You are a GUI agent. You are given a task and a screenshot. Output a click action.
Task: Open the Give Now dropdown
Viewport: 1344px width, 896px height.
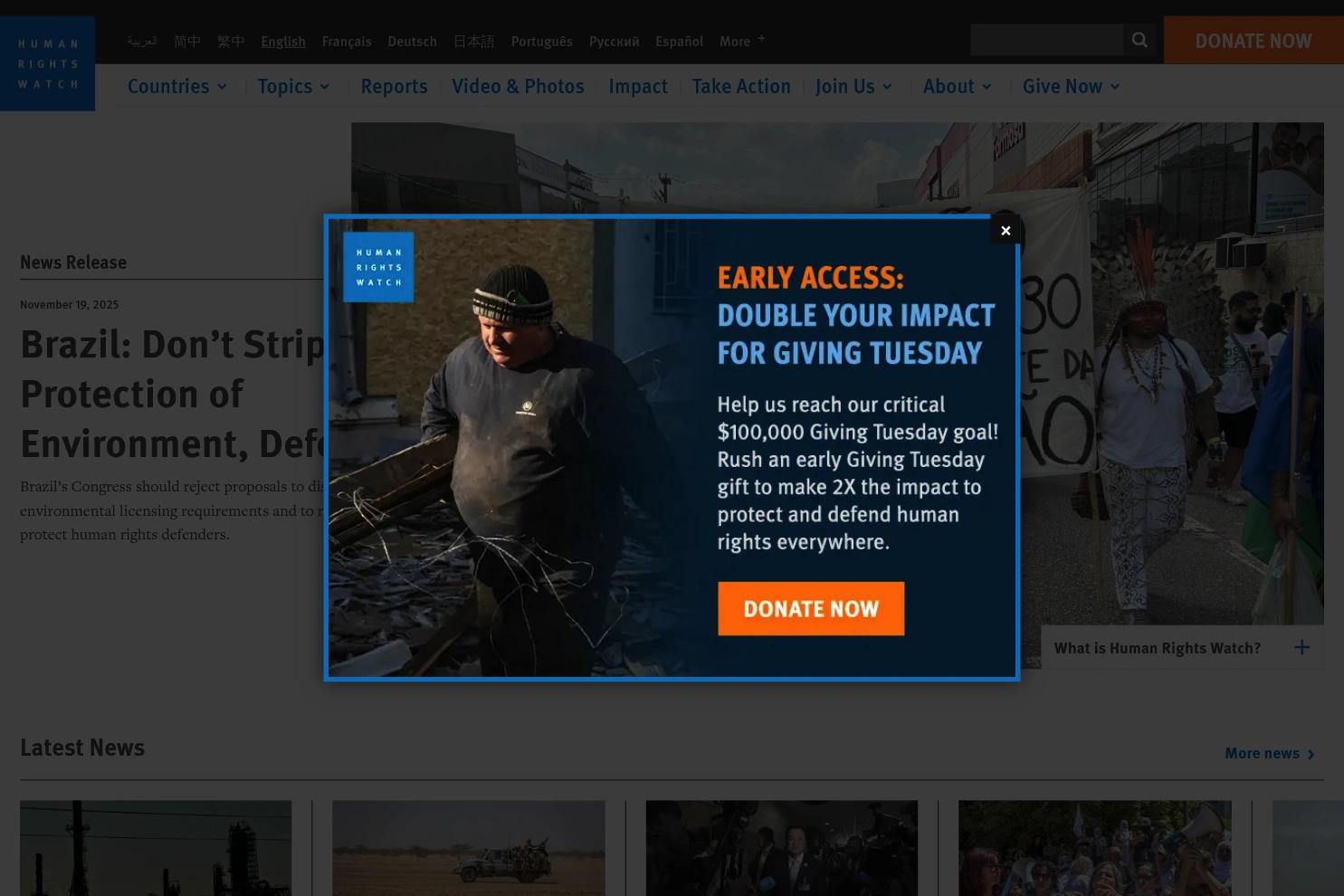pos(1070,86)
